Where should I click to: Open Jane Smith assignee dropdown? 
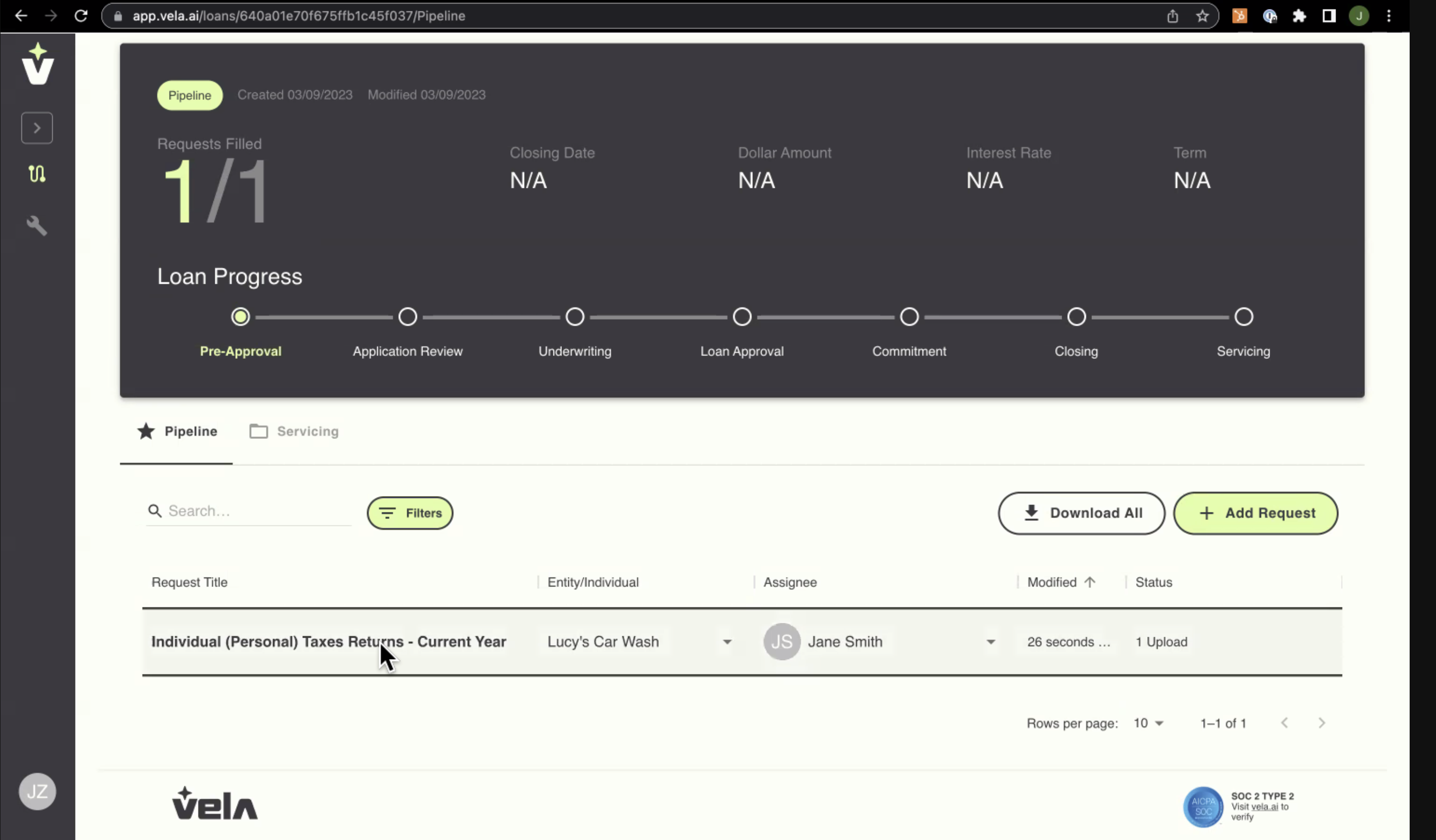click(990, 642)
